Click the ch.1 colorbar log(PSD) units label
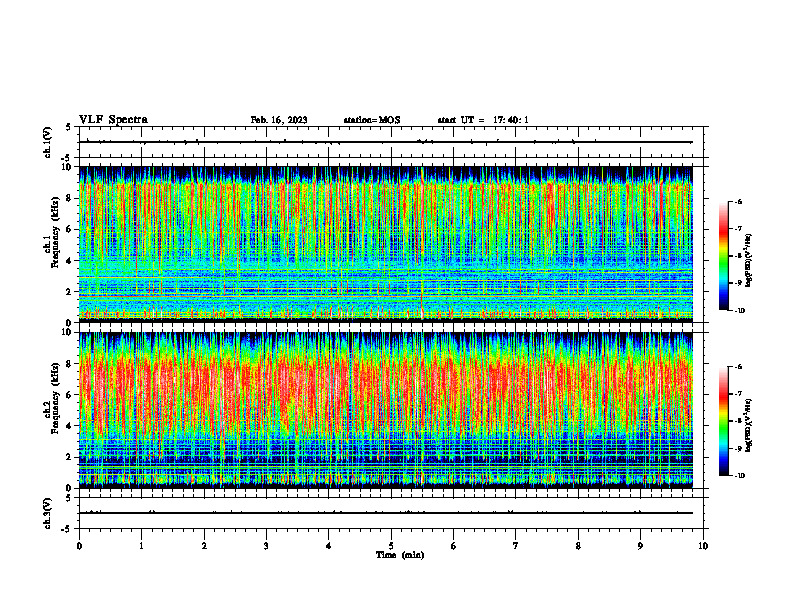 pyautogui.click(x=749, y=260)
